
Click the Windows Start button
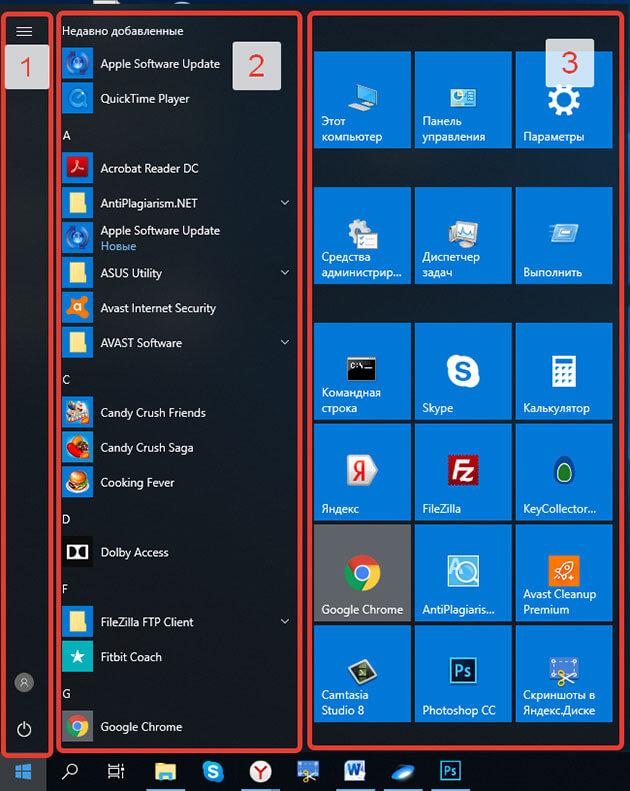tap(23, 771)
